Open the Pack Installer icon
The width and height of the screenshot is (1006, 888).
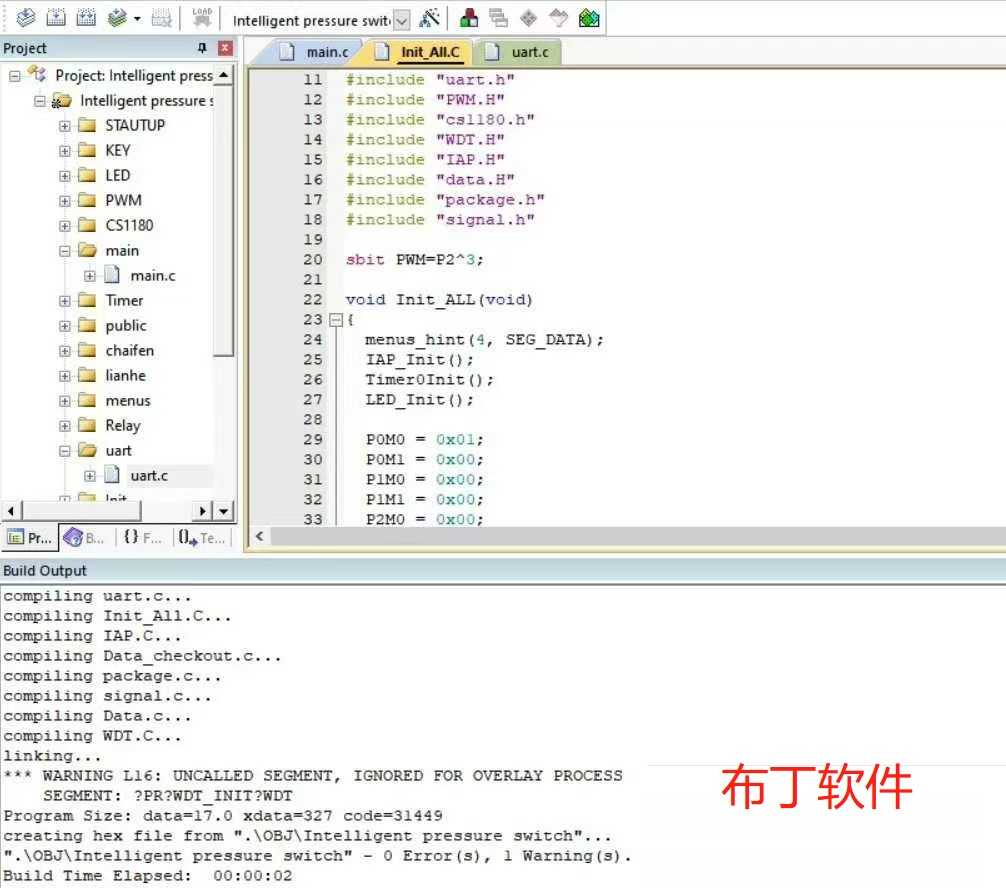point(589,18)
